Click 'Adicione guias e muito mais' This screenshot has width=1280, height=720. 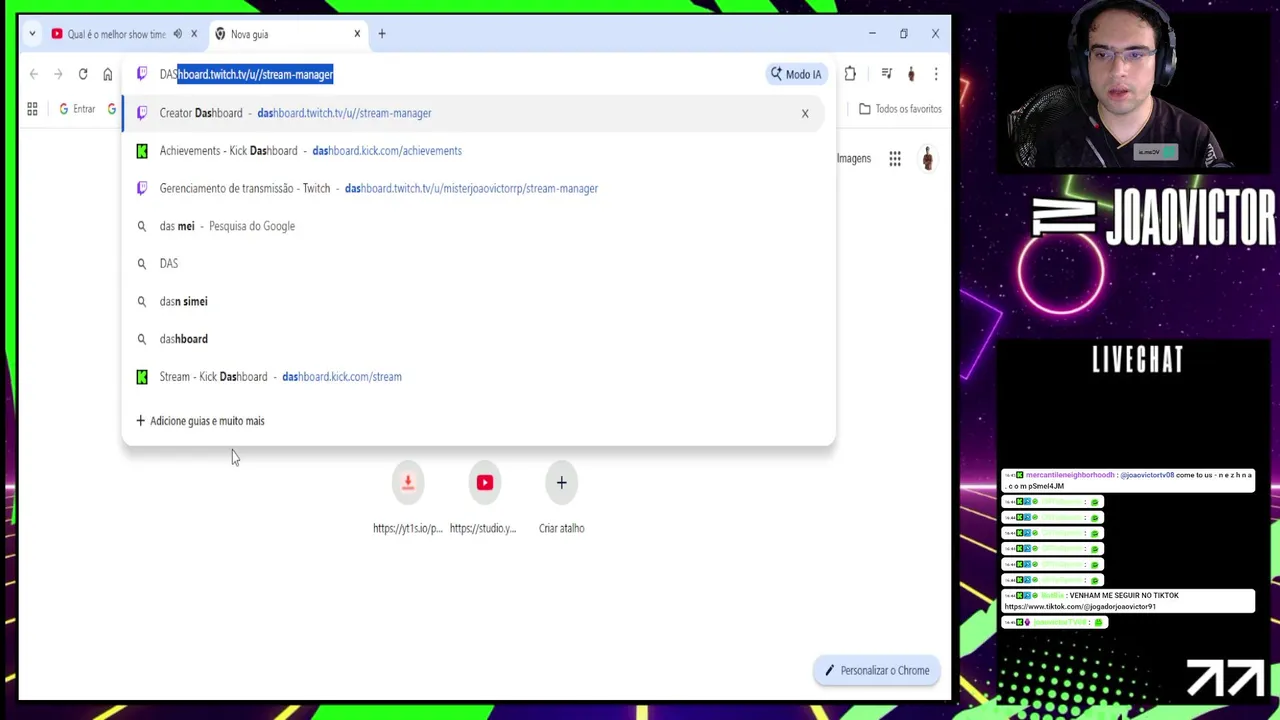pyautogui.click(x=200, y=421)
